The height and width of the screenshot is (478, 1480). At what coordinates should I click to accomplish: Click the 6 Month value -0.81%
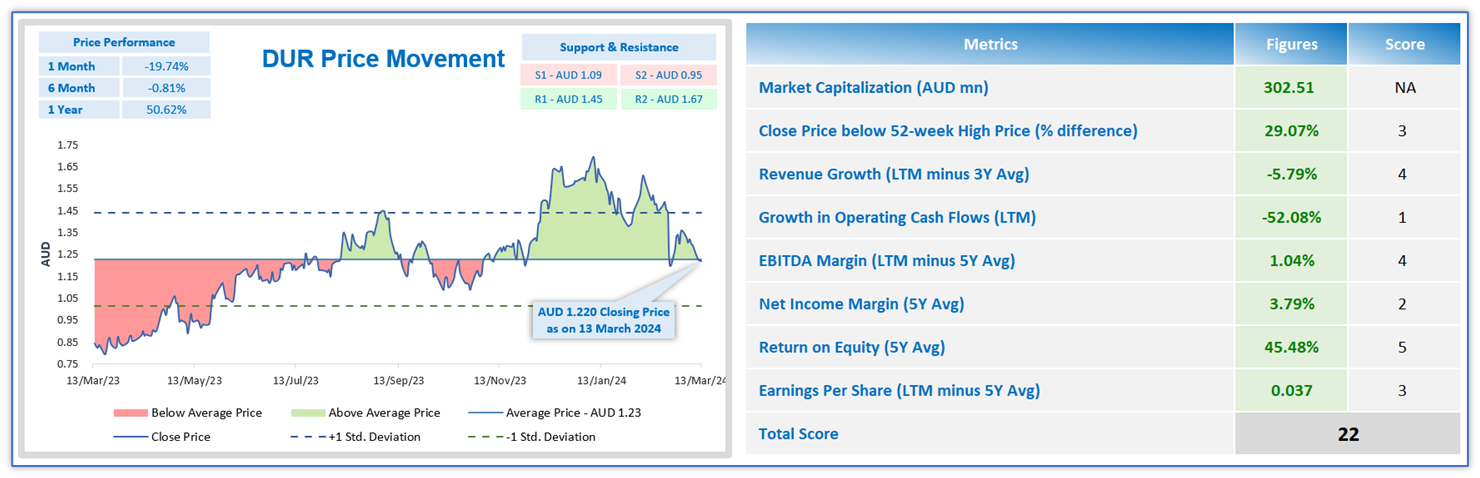[165, 88]
